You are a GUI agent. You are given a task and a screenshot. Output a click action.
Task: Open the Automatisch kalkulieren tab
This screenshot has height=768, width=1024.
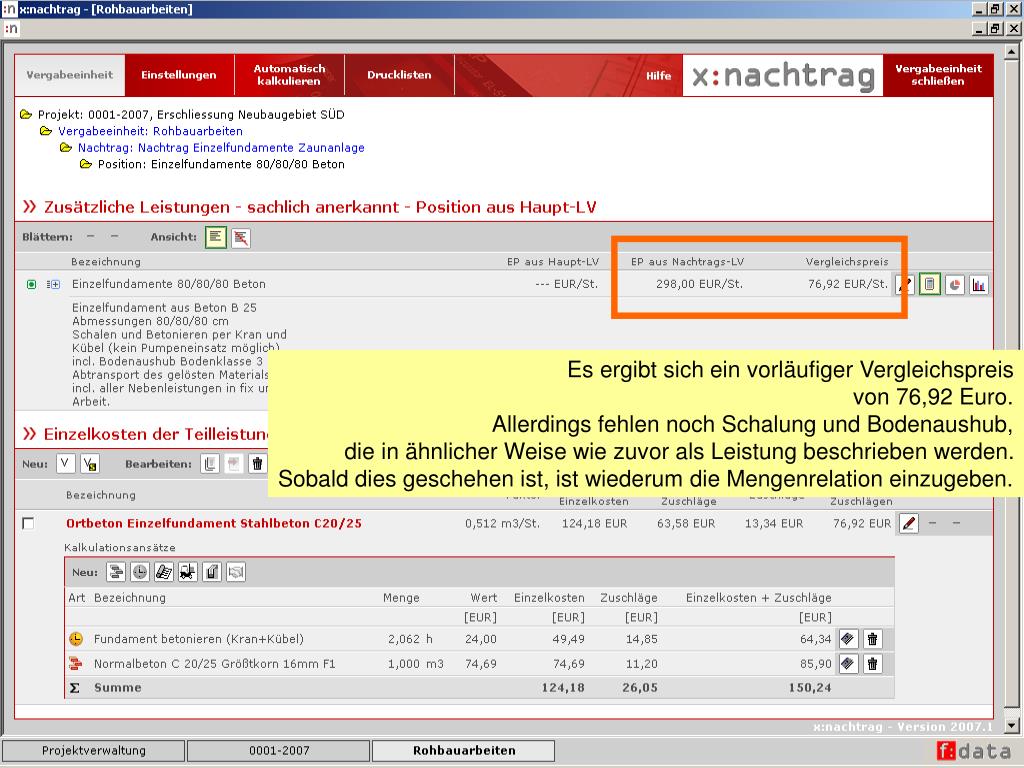coord(289,75)
